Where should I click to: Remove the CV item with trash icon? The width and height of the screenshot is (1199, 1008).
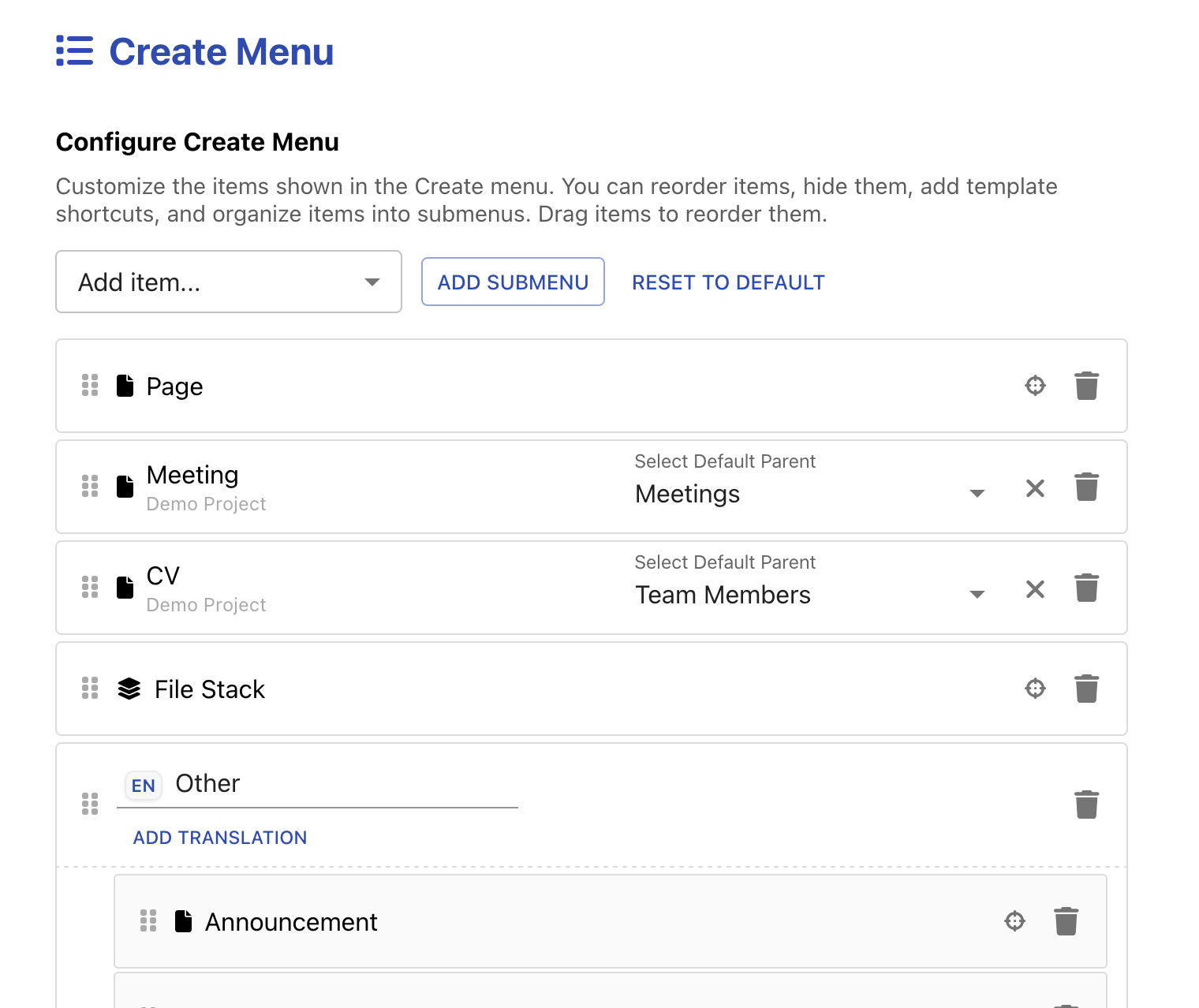coord(1086,588)
